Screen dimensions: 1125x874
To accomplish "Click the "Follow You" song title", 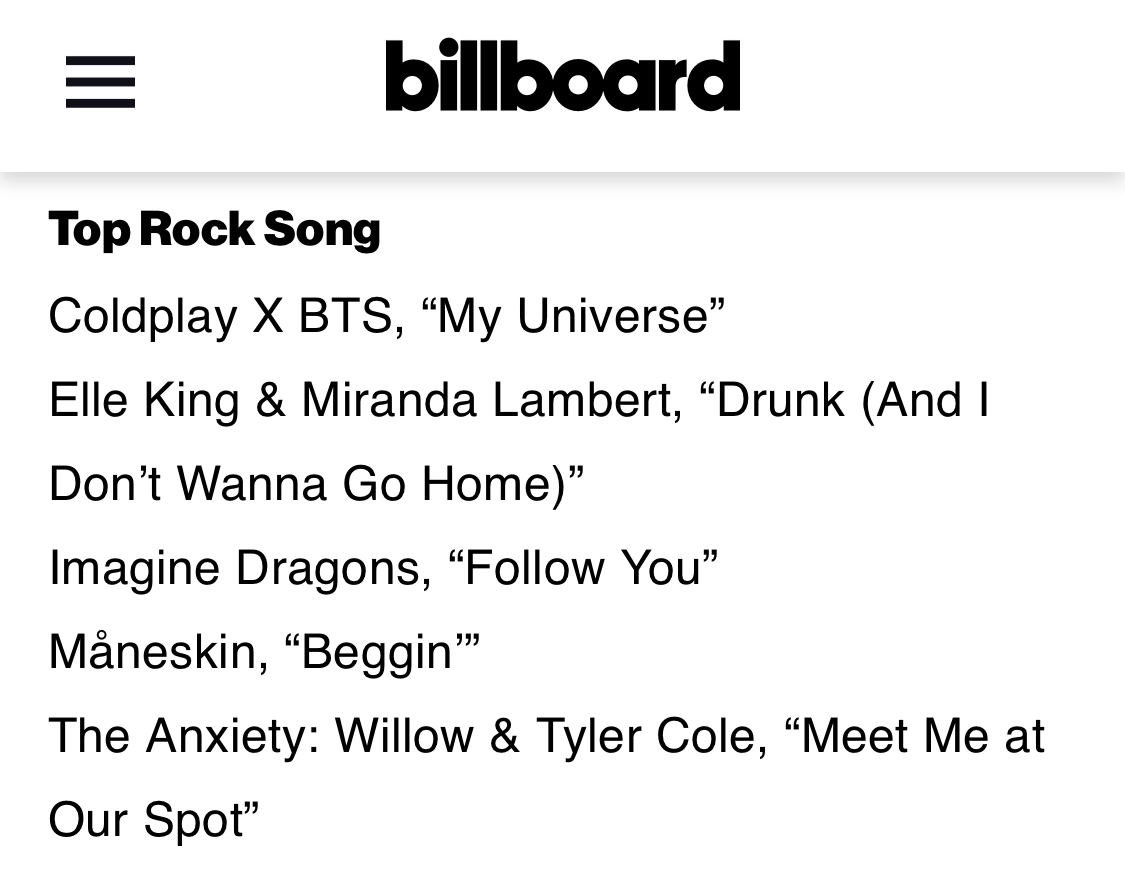I will [582, 567].
